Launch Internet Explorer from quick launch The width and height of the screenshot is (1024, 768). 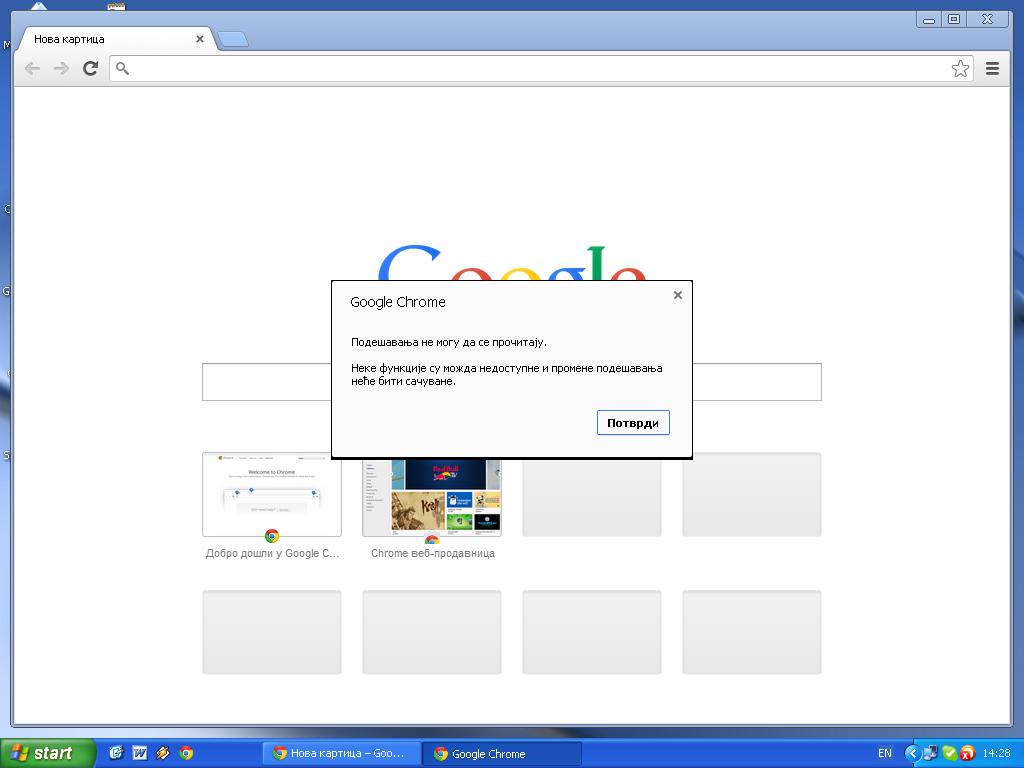[x=116, y=753]
